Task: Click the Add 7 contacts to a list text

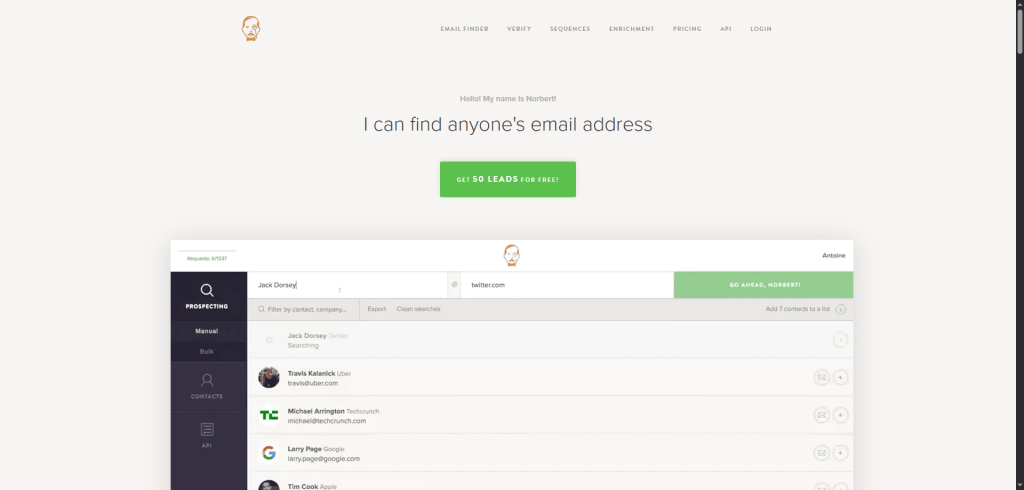Action: (797, 309)
